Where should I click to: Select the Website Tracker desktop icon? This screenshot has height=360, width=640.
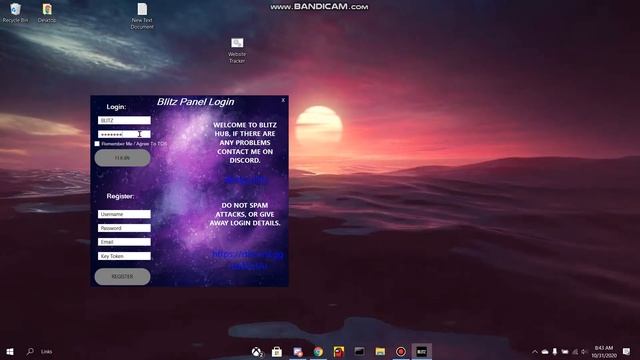(x=237, y=50)
